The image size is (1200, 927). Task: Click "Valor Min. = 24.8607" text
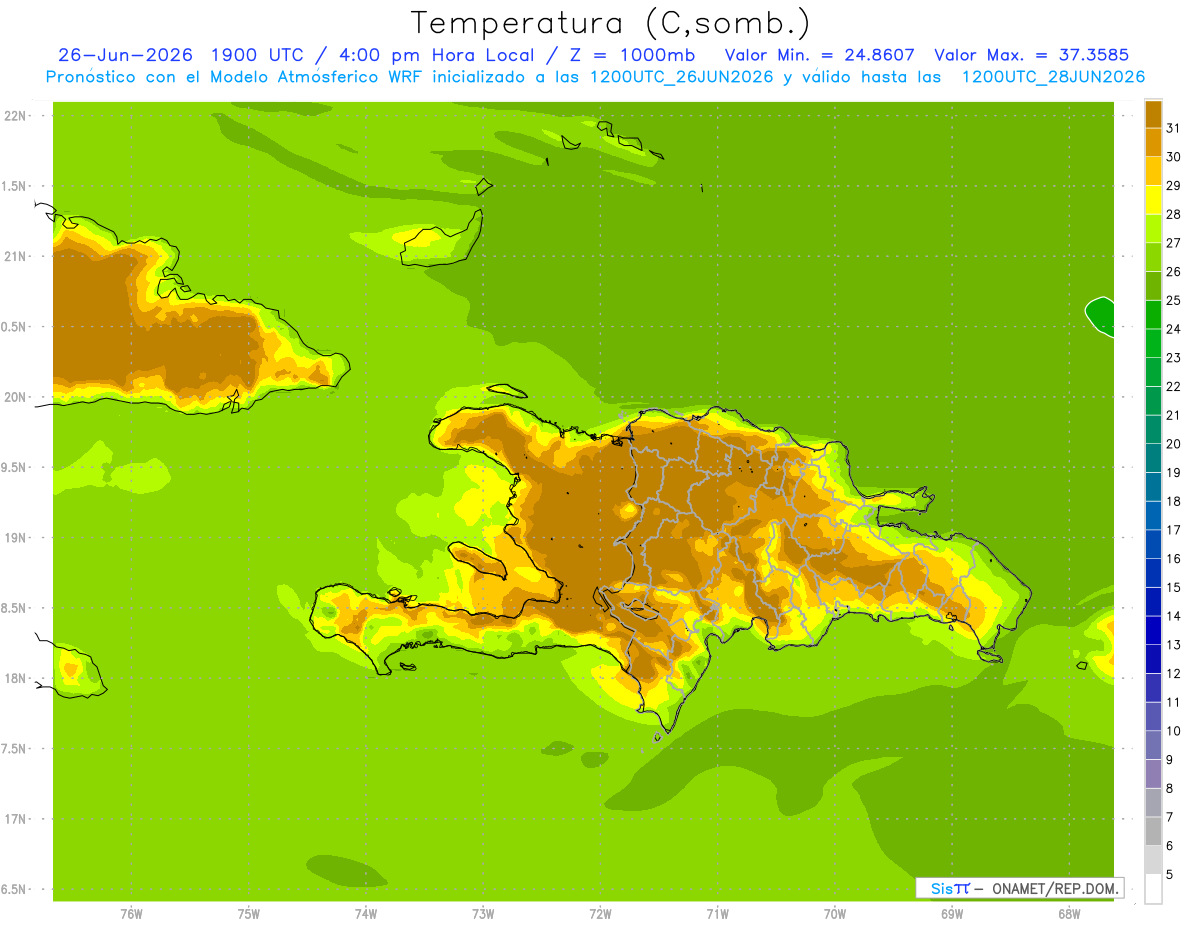click(x=819, y=55)
